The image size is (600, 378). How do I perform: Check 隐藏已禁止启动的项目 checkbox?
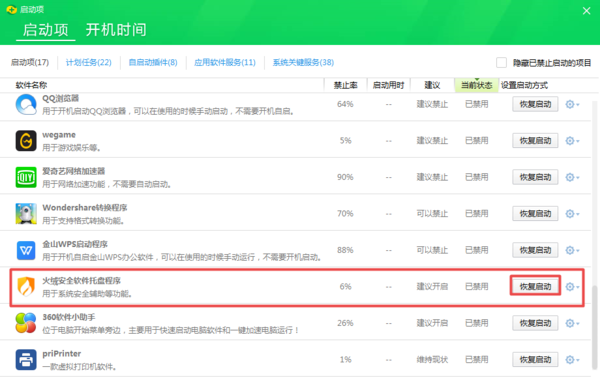[501, 62]
